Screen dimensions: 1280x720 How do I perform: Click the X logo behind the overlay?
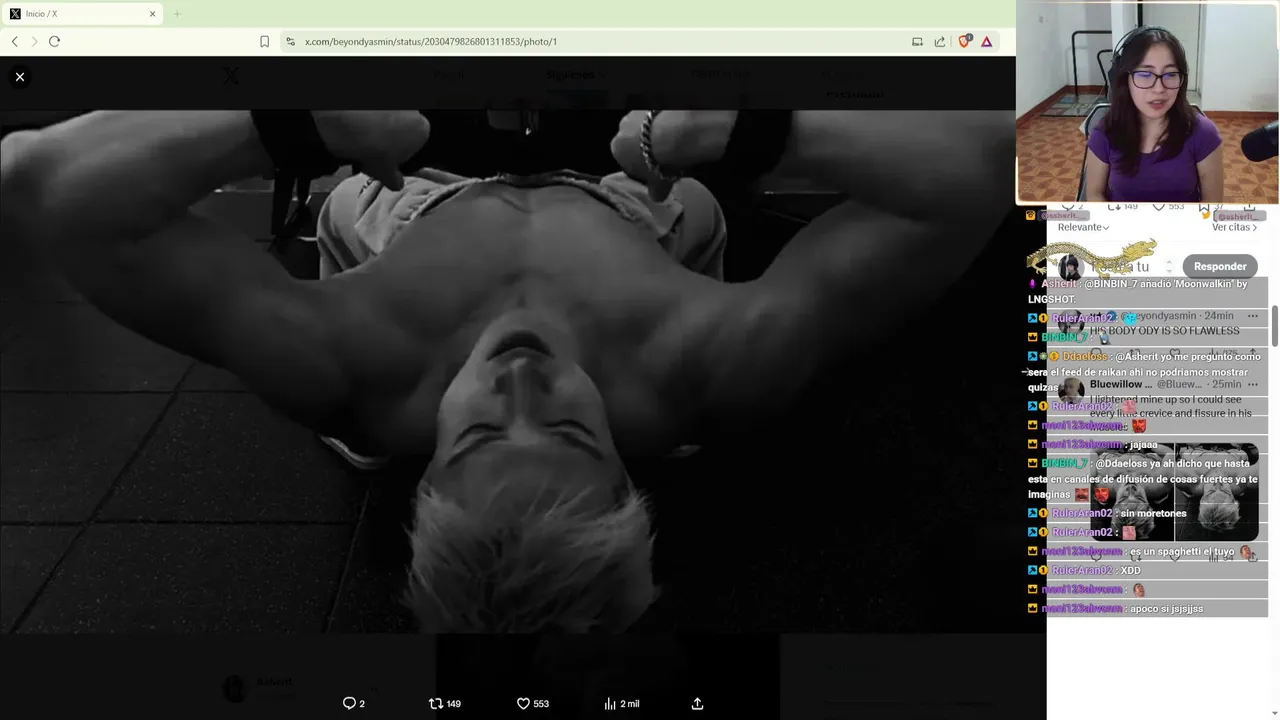click(x=231, y=75)
